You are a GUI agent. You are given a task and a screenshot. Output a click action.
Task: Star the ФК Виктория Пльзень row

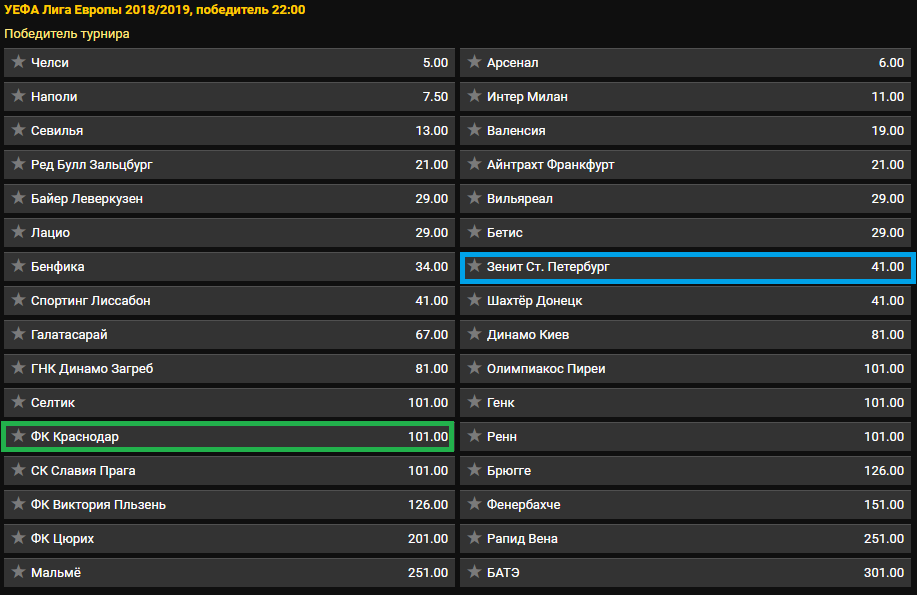[x=18, y=503]
